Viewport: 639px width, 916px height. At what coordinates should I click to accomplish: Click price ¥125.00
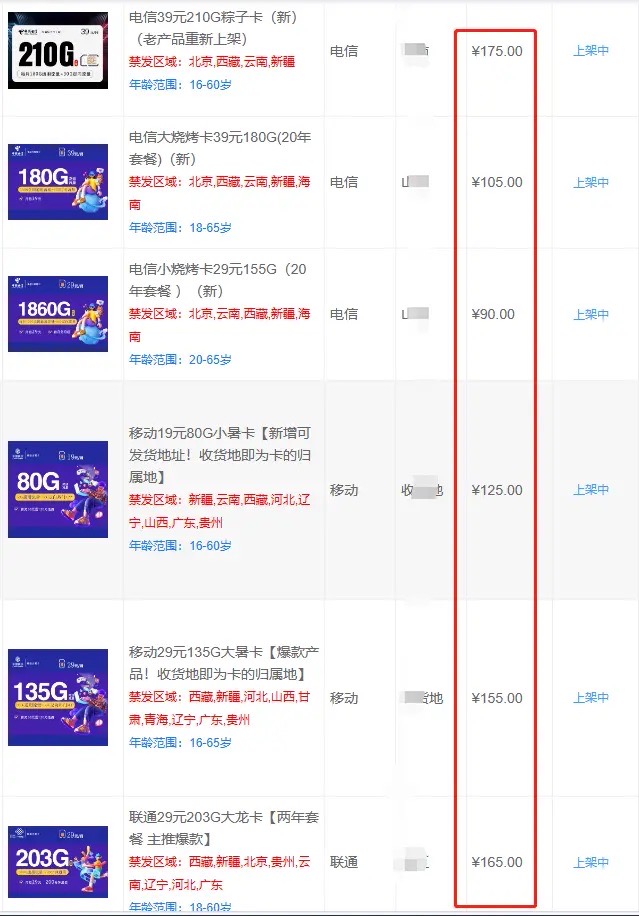(x=497, y=490)
